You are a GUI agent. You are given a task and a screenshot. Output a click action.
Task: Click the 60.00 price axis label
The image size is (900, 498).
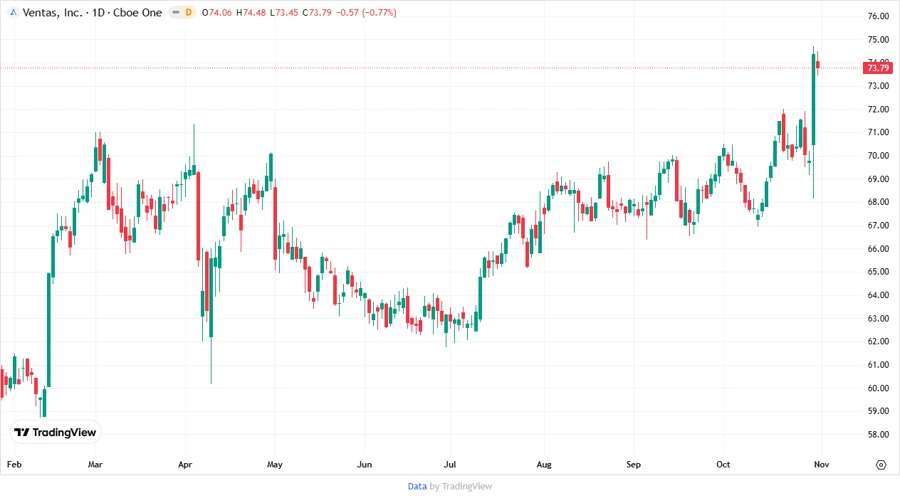click(x=878, y=388)
